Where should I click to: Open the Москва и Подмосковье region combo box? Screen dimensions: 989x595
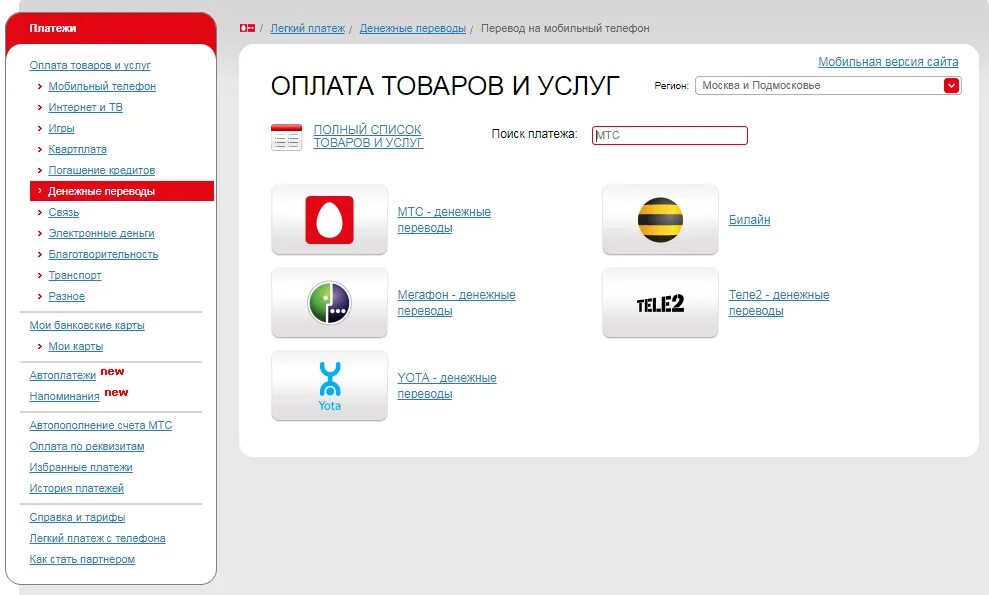click(828, 86)
